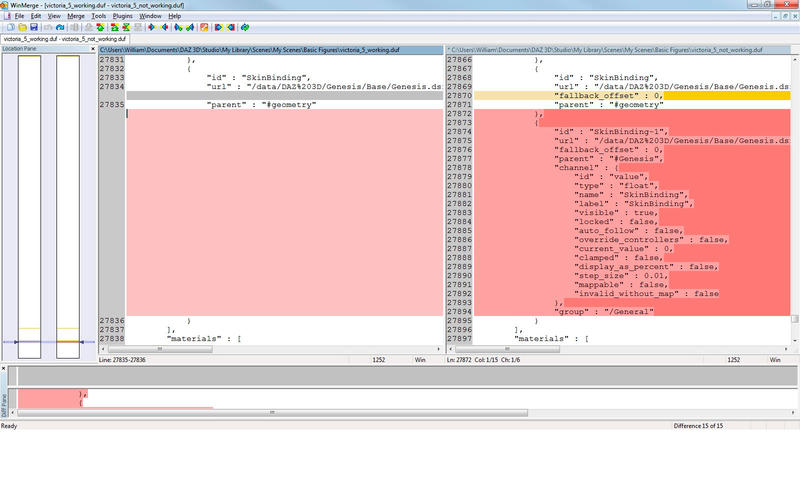The image size is (800, 500).
Task: Click the "label" : "SkinBinding" line
Action: pyautogui.click(x=632, y=204)
